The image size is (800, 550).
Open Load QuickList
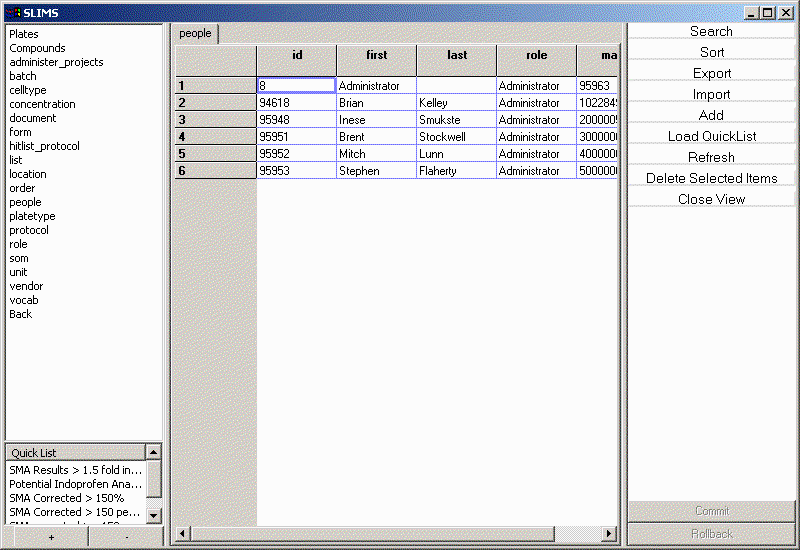pos(711,136)
